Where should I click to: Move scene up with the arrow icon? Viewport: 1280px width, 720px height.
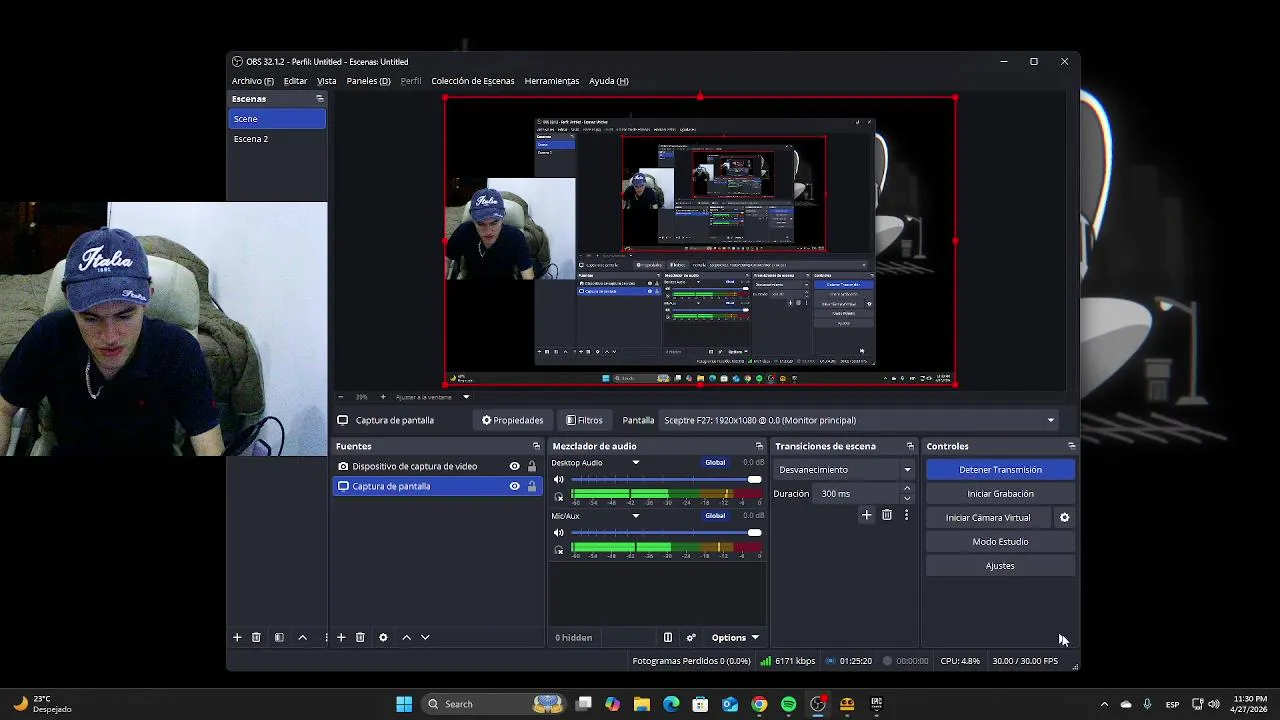pyautogui.click(x=302, y=637)
